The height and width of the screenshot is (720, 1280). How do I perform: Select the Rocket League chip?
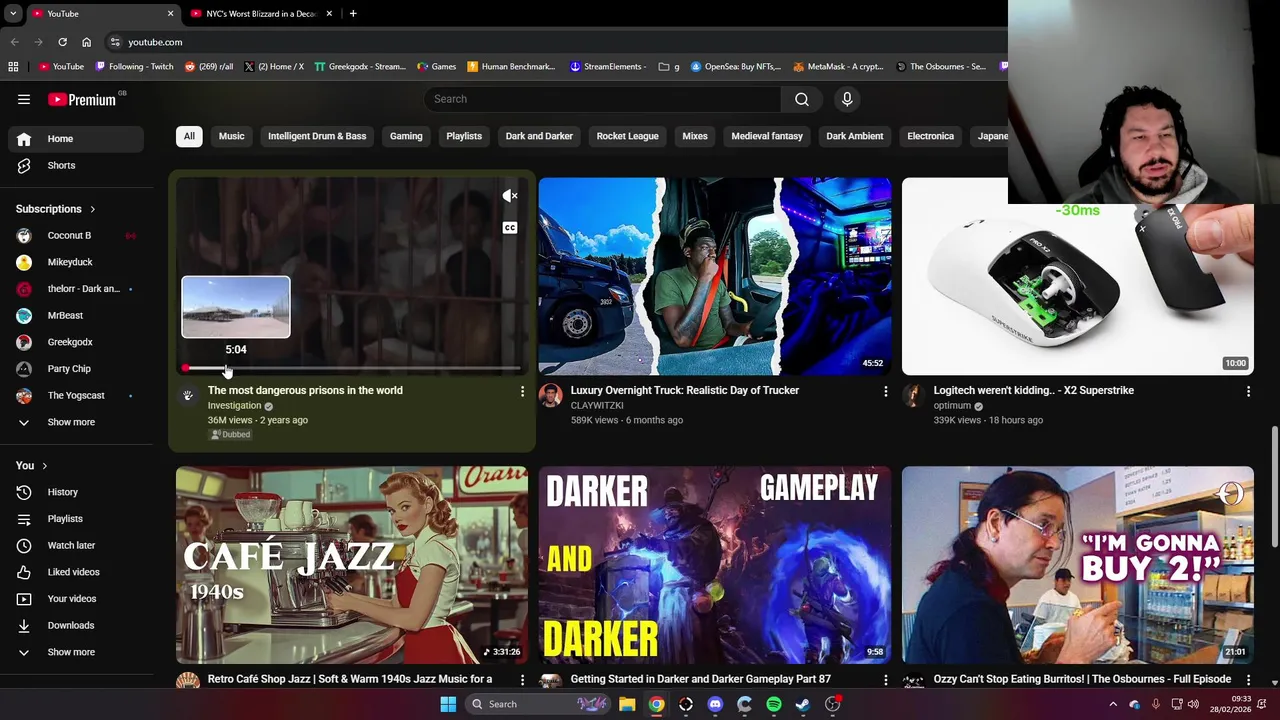click(x=627, y=136)
